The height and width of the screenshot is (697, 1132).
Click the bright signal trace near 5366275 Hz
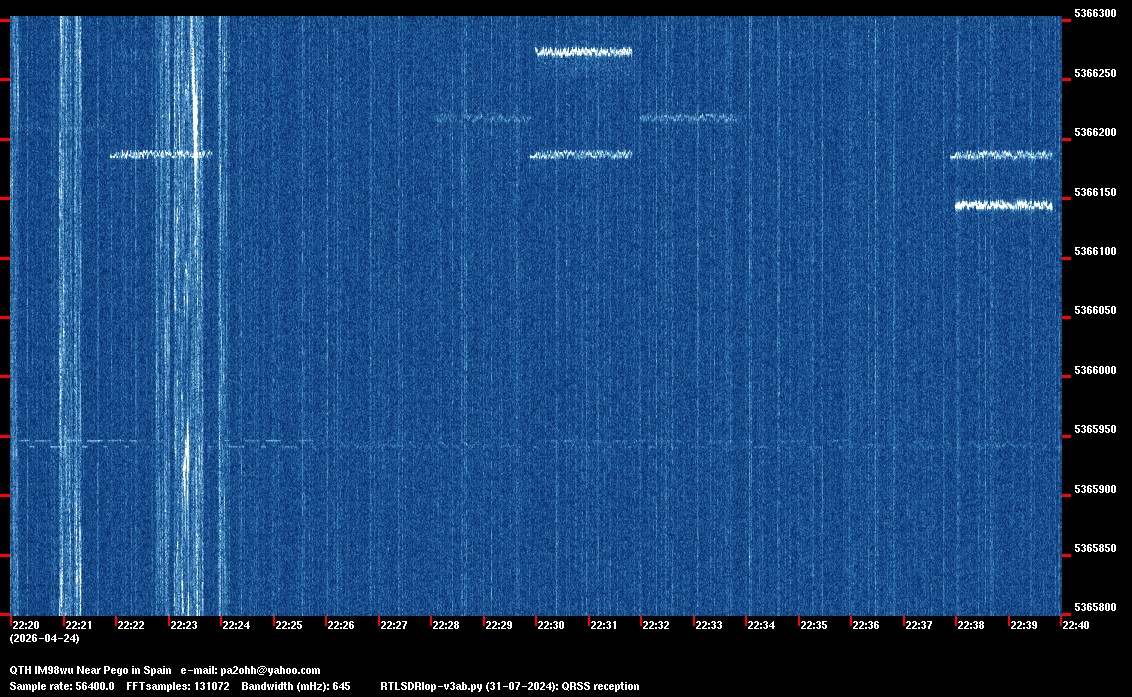[x=583, y=52]
